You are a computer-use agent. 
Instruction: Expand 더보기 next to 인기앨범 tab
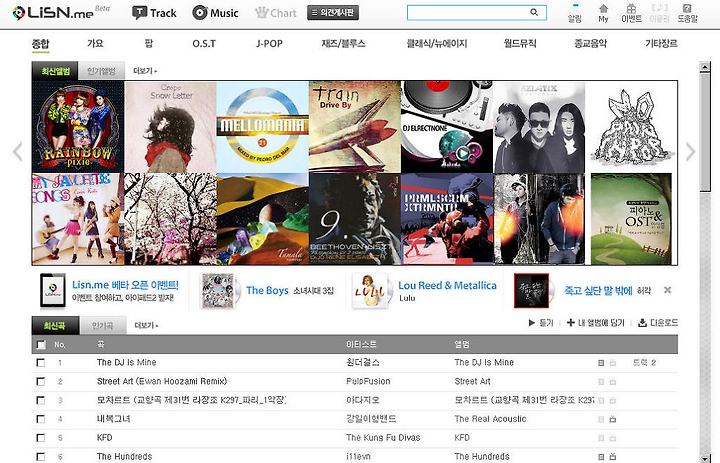(x=145, y=71)
